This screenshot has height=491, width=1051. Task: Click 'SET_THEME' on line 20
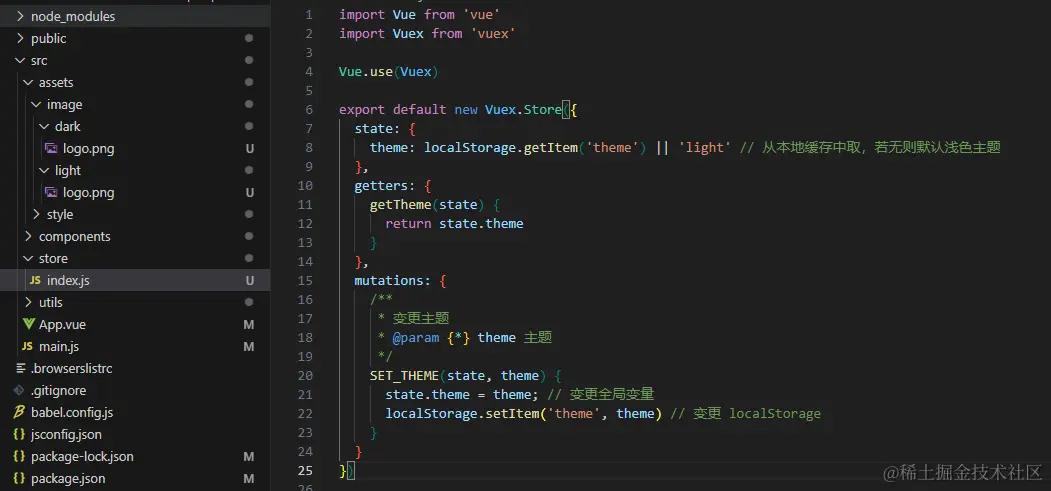point(404,376)
